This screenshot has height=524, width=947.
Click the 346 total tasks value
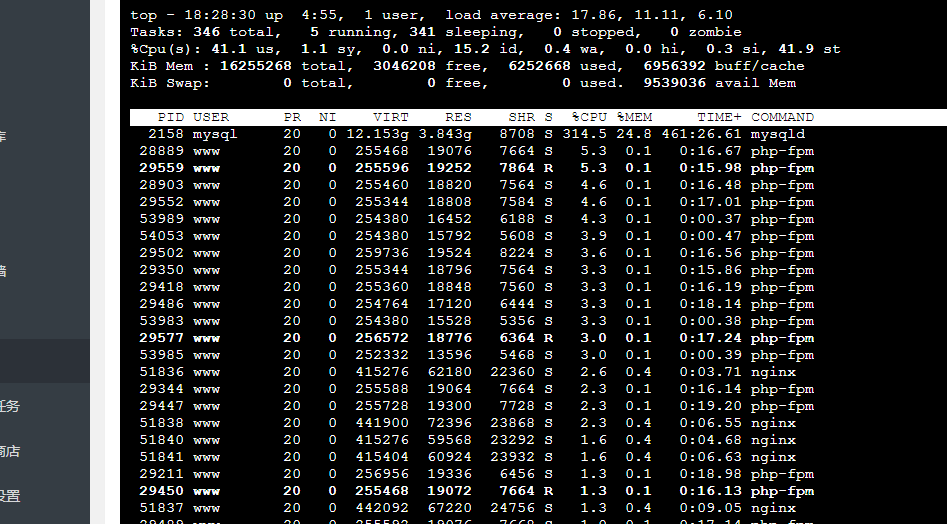[x=207, y=32]
